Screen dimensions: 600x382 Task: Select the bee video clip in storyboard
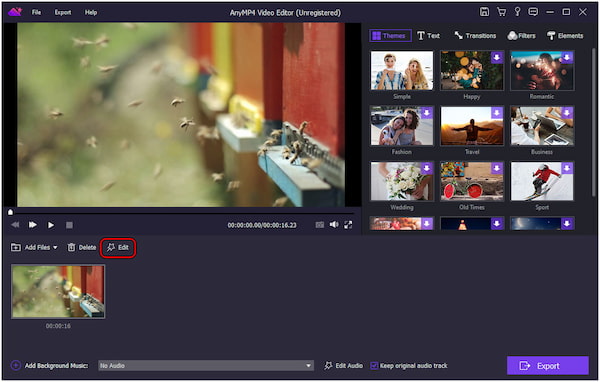click(x=58, y=291)
